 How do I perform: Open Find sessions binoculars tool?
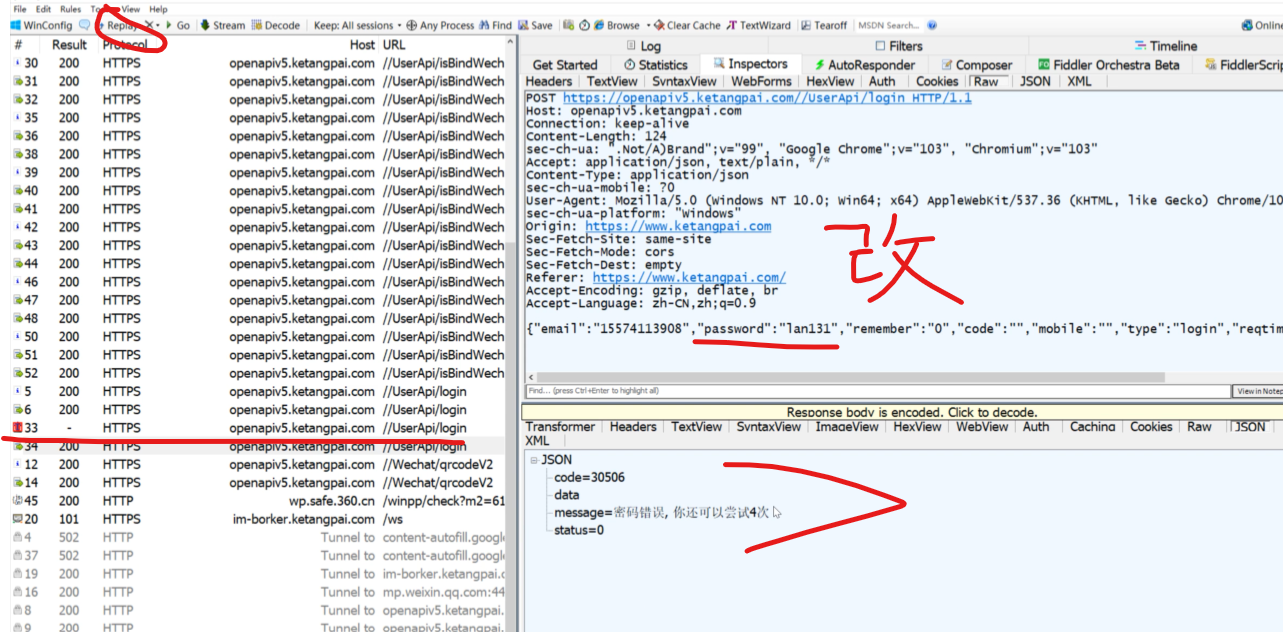tap(496, 25)
